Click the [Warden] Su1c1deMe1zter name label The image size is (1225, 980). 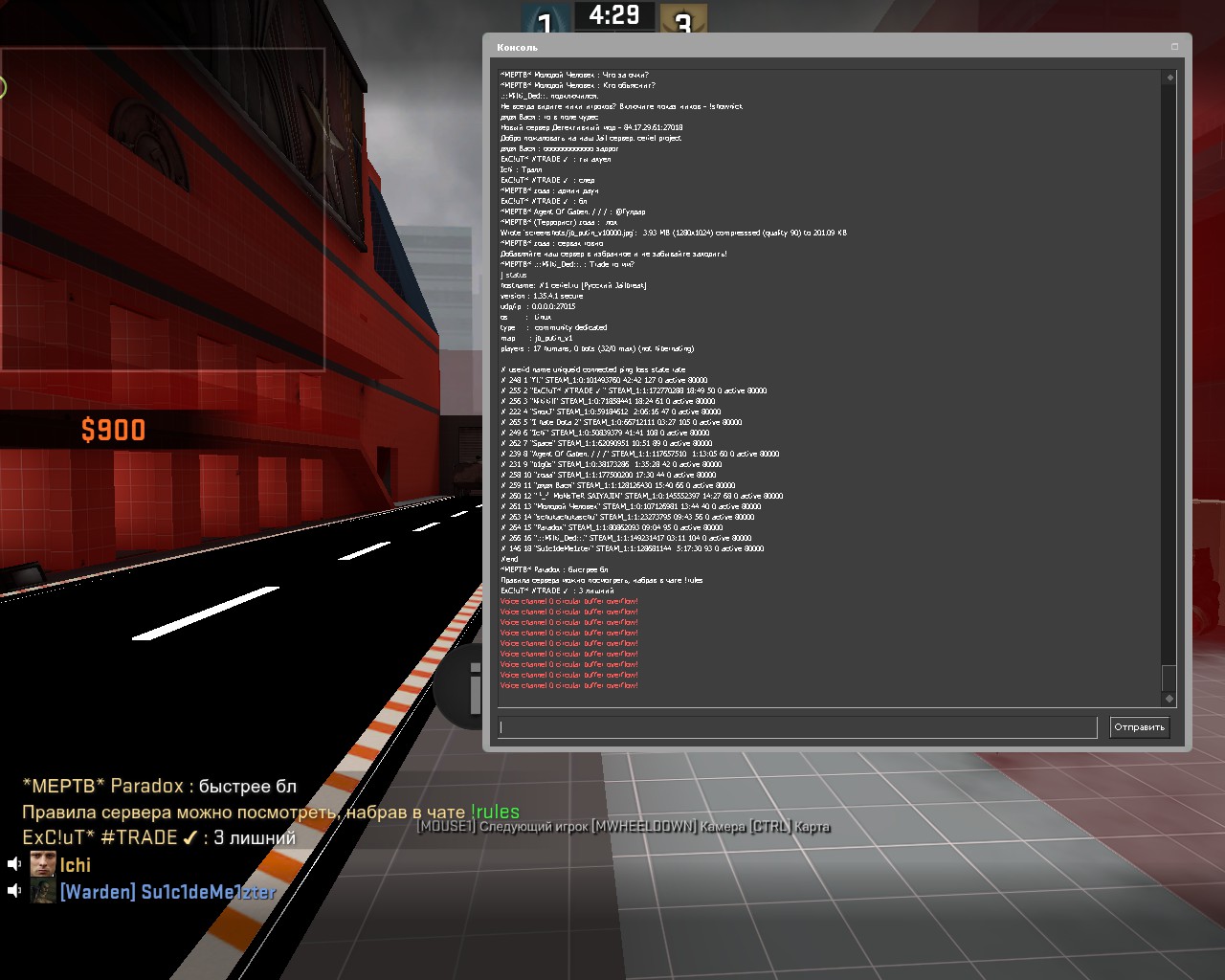pyautogui.click(x=167, y=892)
